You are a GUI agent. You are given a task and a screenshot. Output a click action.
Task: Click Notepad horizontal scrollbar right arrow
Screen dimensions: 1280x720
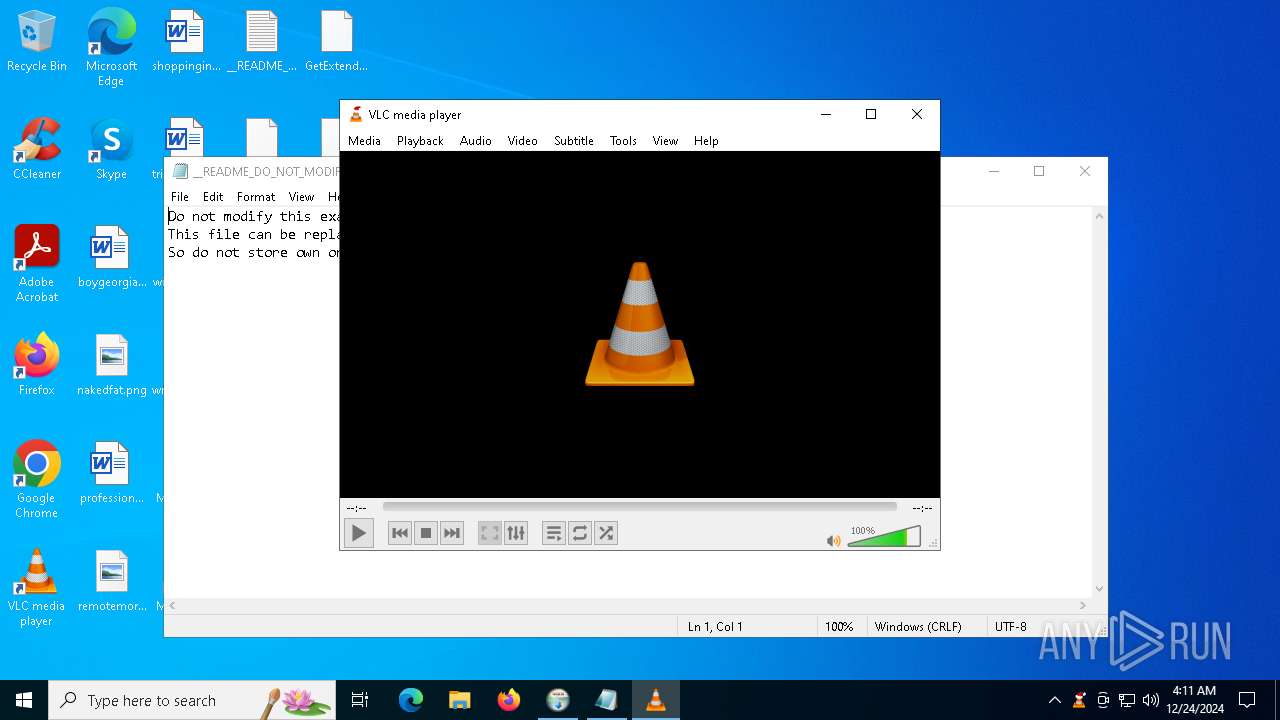tap(1082, 605)
